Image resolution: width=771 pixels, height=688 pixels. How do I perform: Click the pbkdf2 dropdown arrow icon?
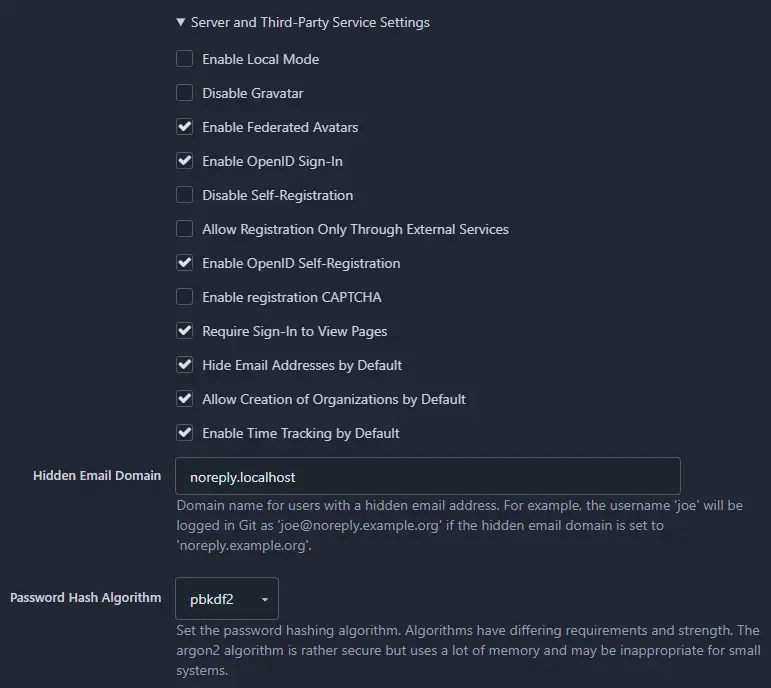coord(265,600)
